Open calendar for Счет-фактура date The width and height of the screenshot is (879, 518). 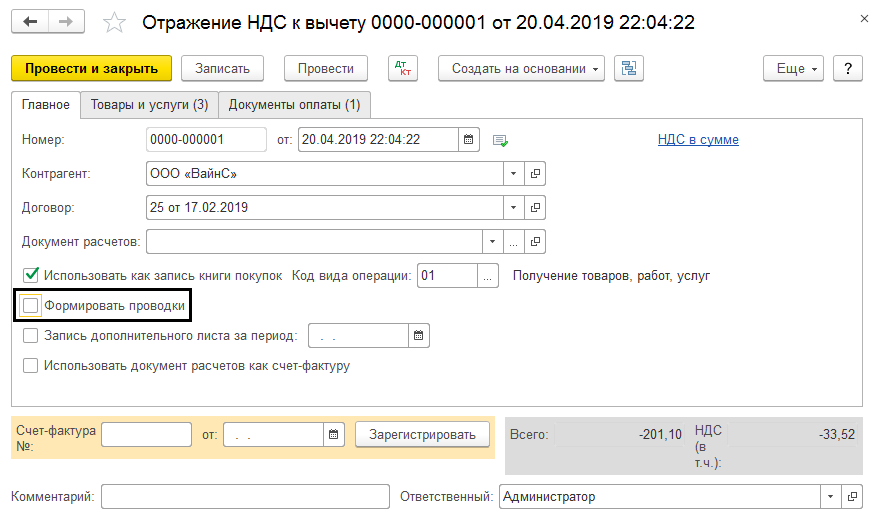[333, 434]
